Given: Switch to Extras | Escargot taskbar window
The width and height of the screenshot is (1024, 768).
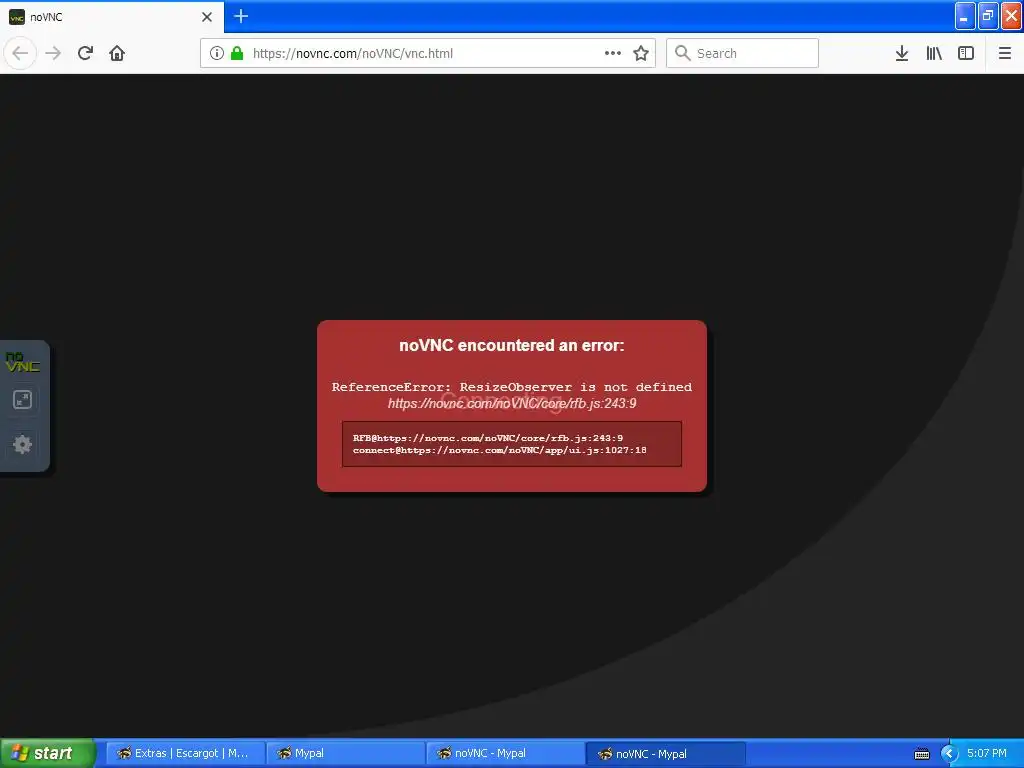Looking at the screenshot, I should click(x=185, y=753).
